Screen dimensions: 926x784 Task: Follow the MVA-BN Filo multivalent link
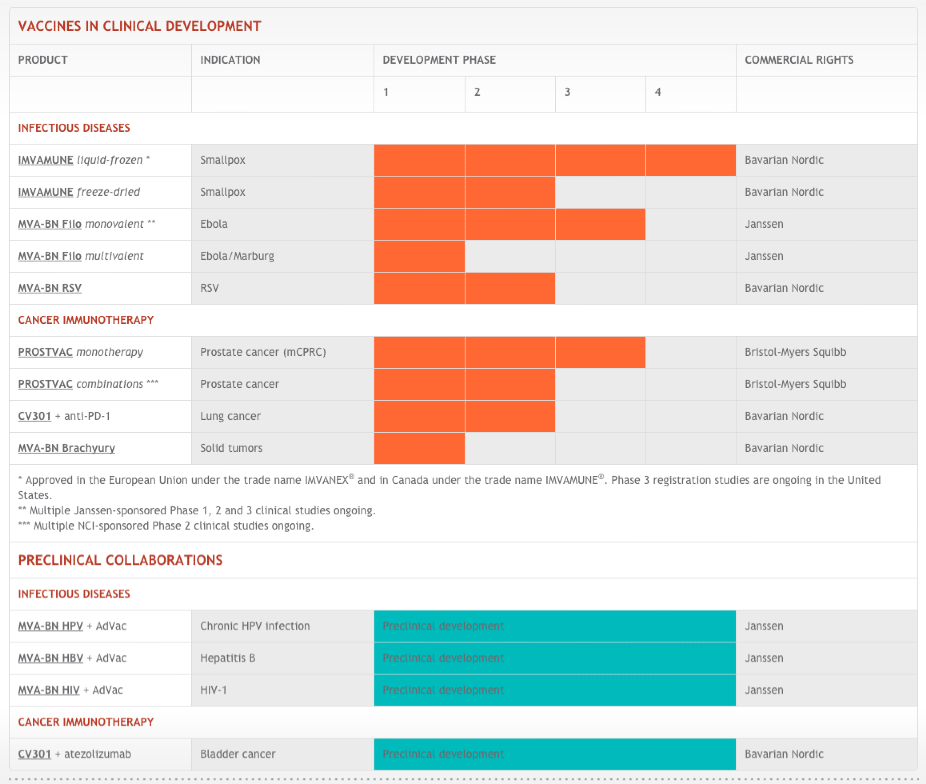pos(50,256)
